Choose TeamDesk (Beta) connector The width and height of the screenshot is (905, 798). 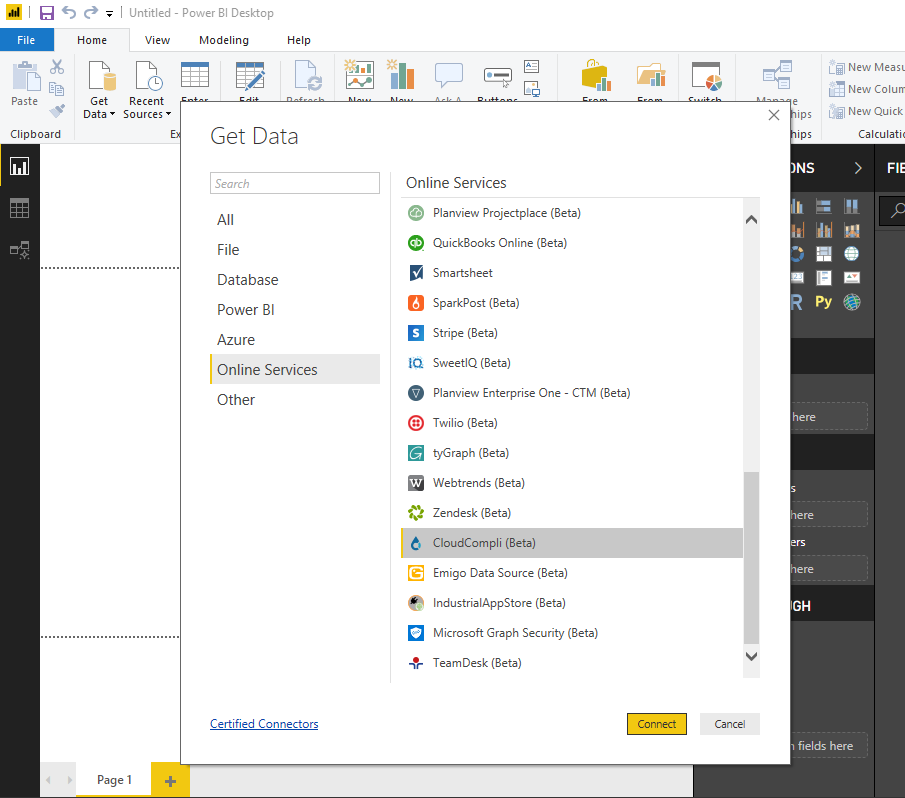tap(572, 663)
